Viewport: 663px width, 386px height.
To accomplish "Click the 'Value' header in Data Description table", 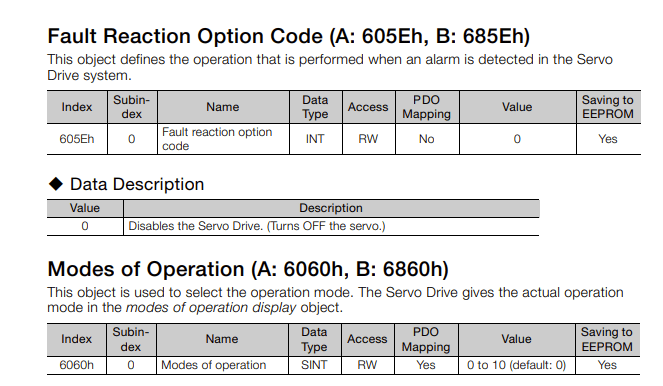I will [85, 208].
